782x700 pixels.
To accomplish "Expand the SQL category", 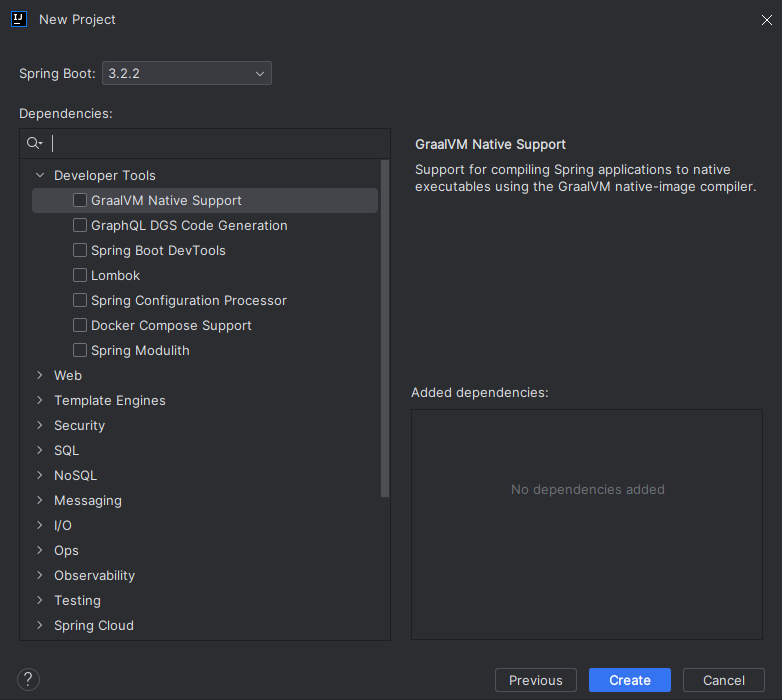I will [40, 450].
